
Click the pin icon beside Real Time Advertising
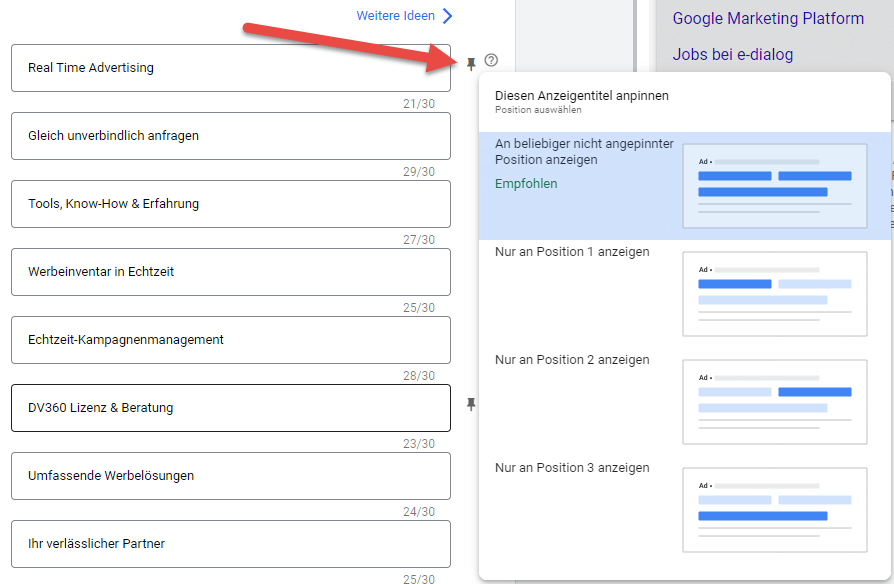(471, 60)
